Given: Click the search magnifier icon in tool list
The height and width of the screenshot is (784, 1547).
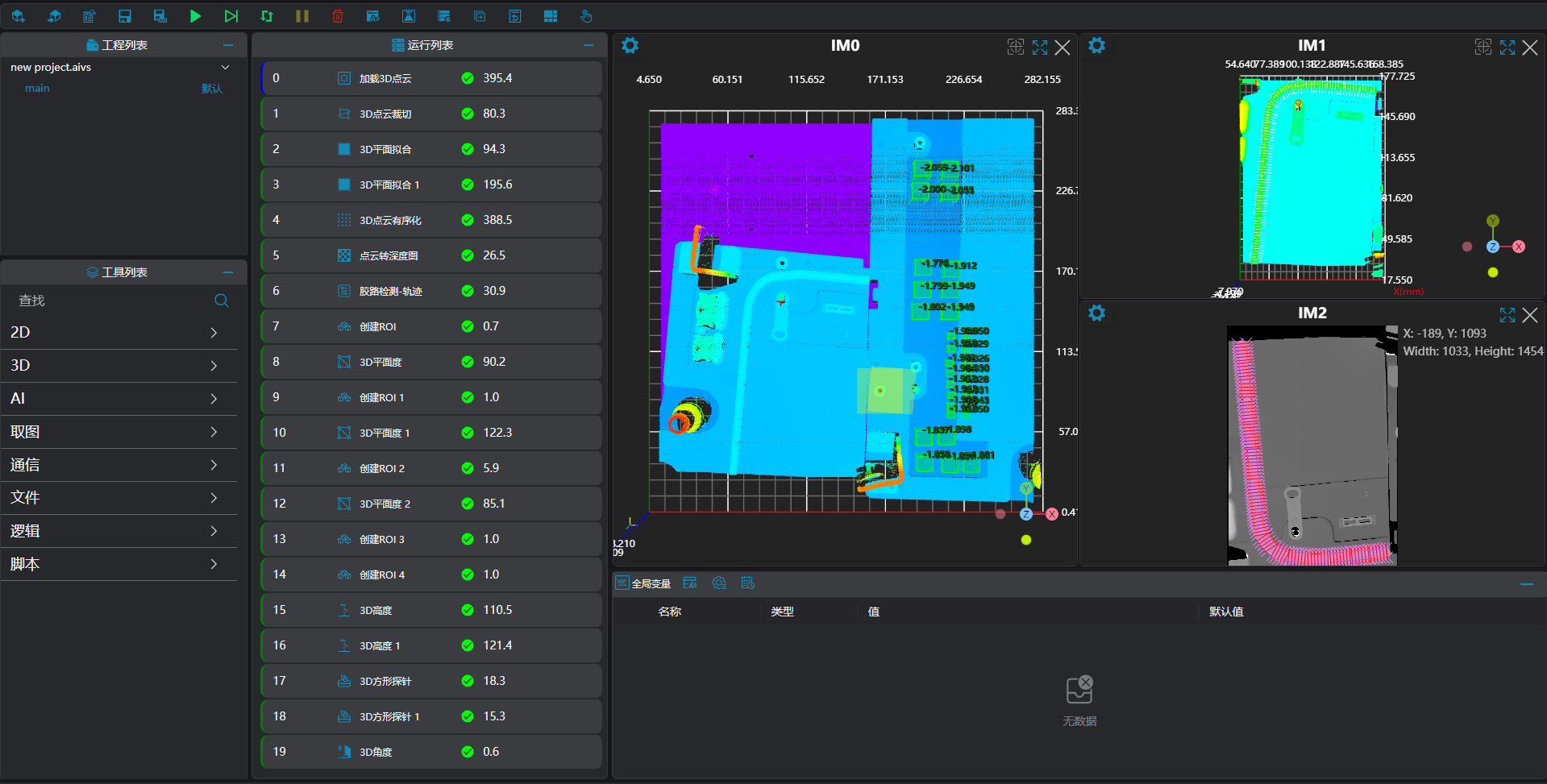Looking at the screenshot, I should coord(222,301).
